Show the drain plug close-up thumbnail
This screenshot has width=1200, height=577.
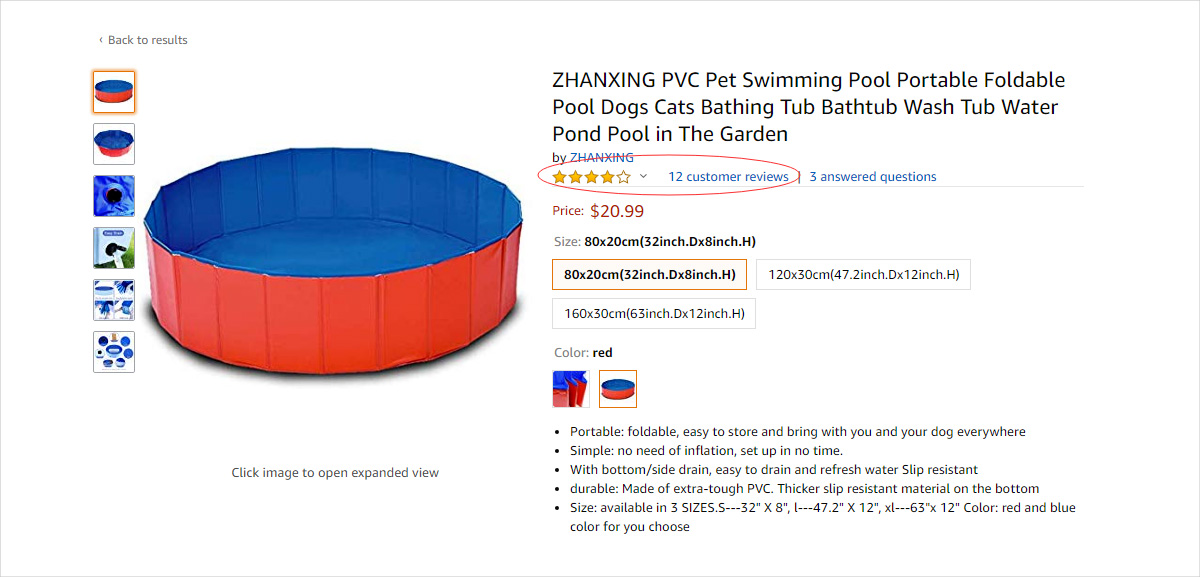point(114,196)
